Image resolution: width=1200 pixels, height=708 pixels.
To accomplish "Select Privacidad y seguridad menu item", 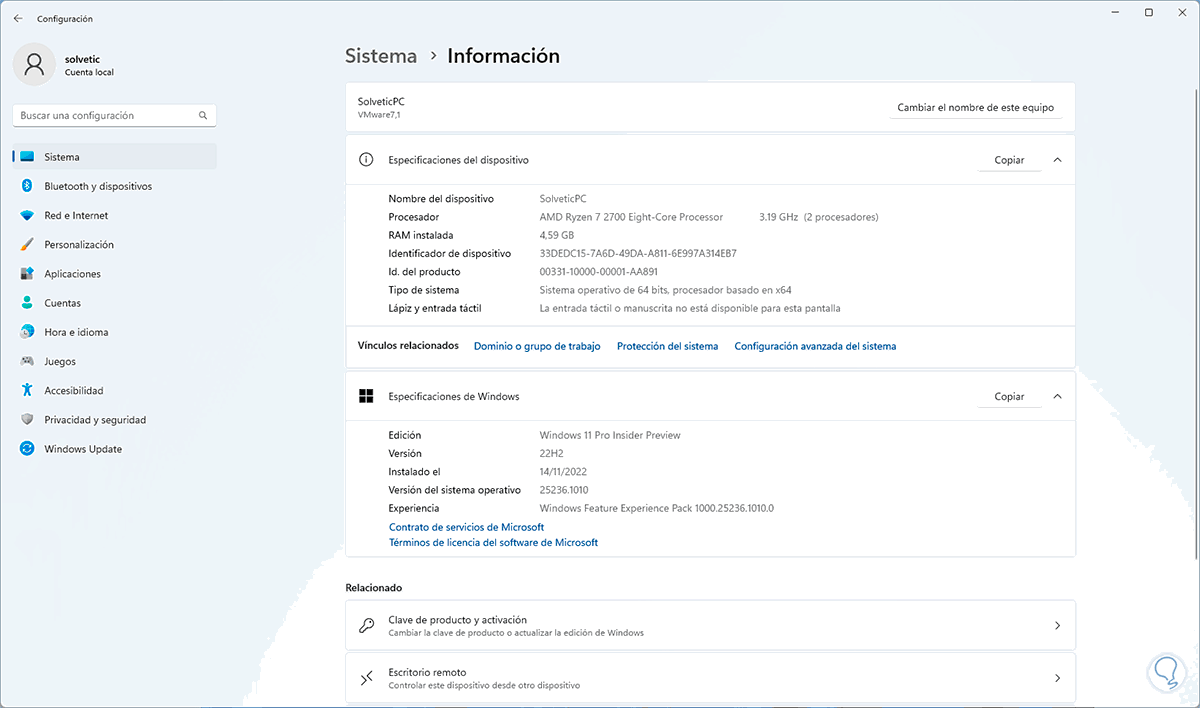I will (x=95, y=420).
